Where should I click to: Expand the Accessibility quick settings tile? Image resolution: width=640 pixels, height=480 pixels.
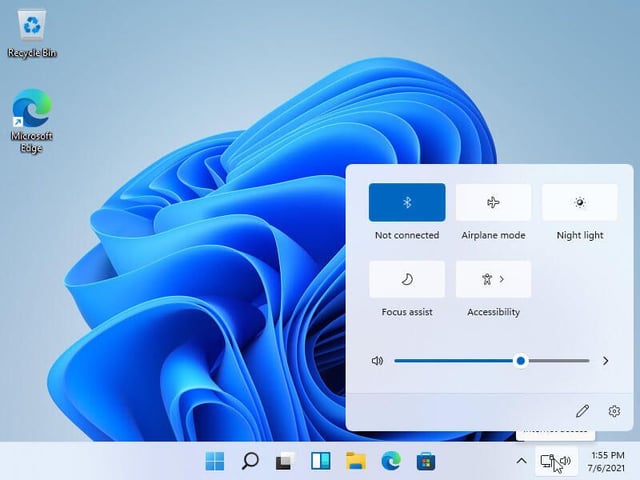[493, 279]
